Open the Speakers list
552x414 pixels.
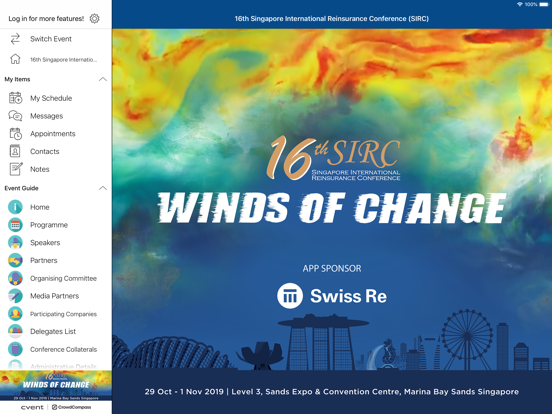(x=45, y=243)
